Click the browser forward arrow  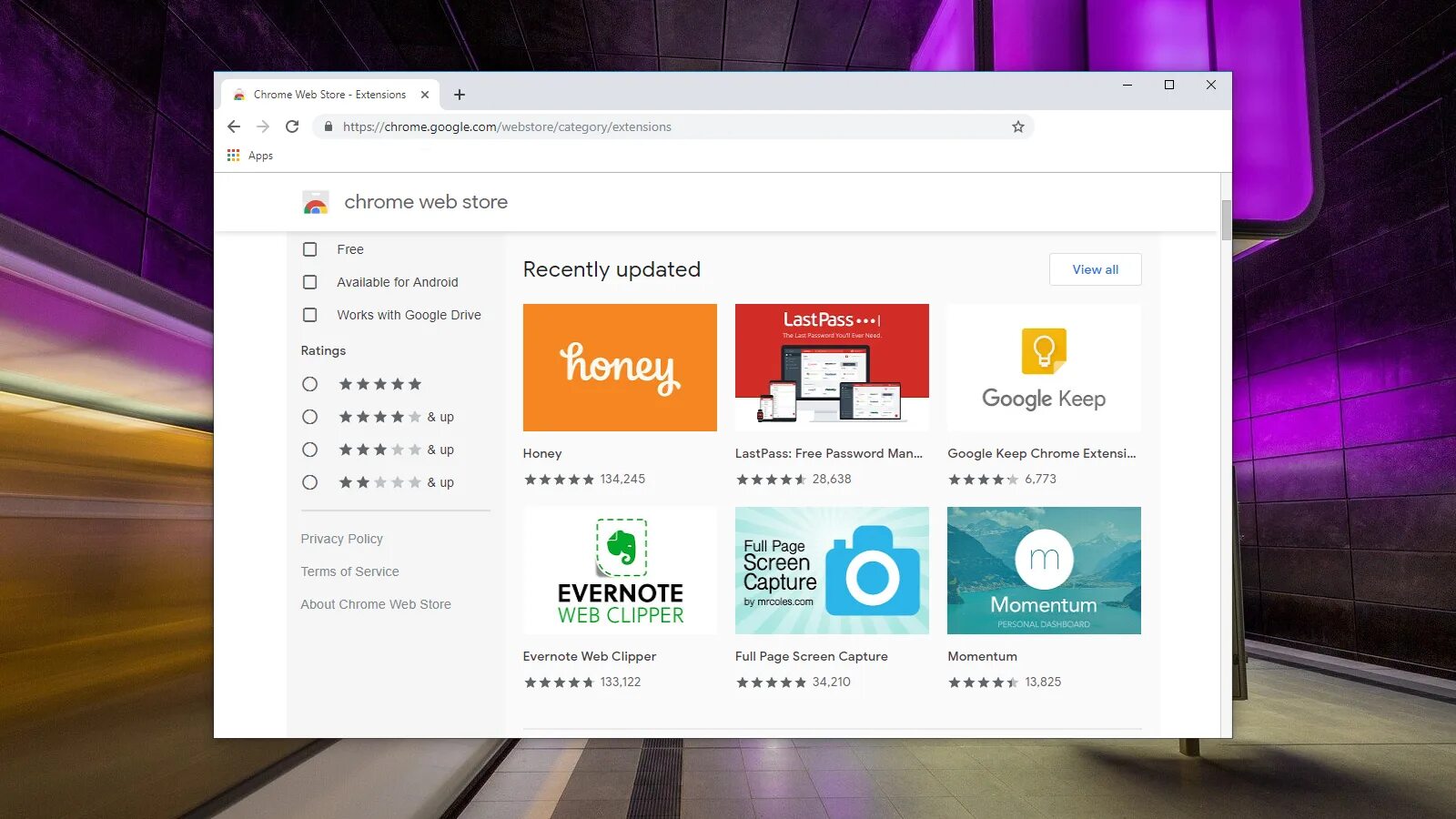coord(263,126)
